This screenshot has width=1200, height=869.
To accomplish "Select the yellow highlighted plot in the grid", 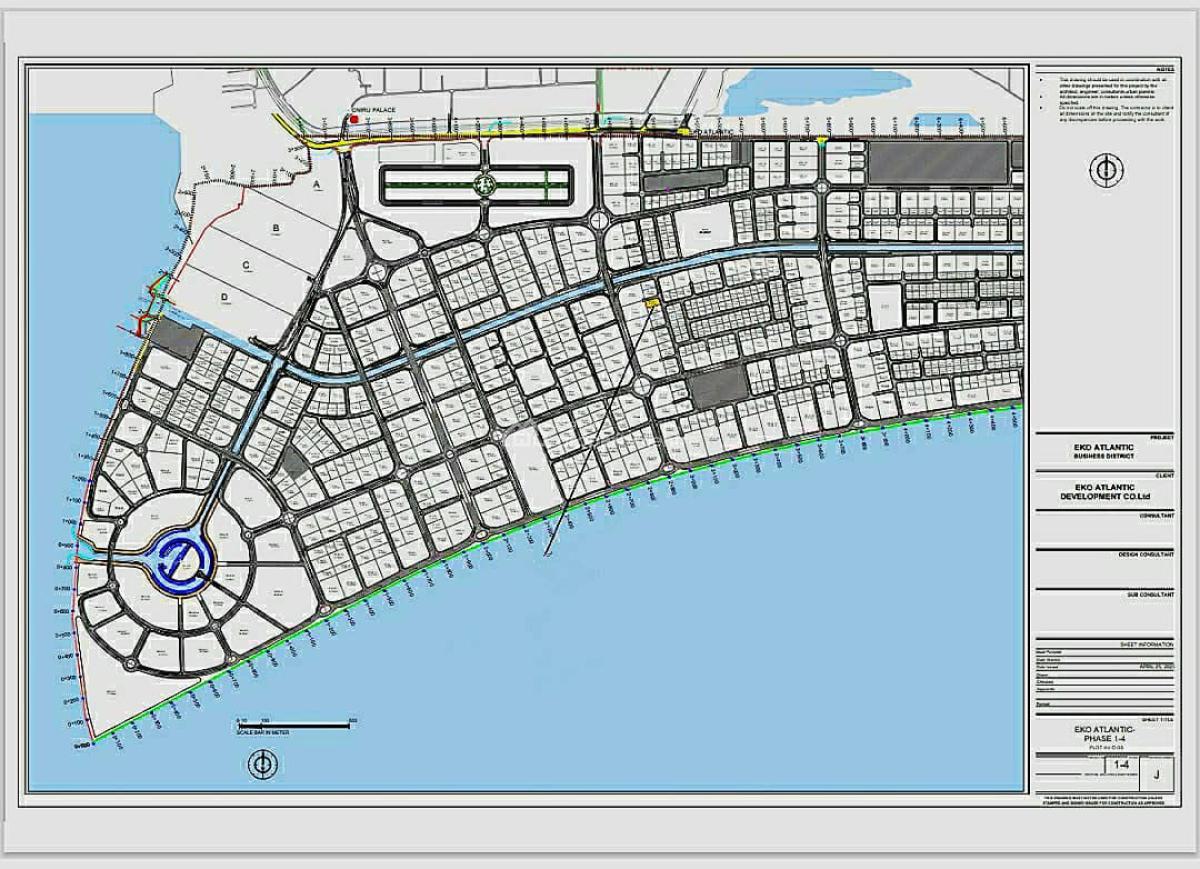I will pyautogui.click(x=652, y=302).
